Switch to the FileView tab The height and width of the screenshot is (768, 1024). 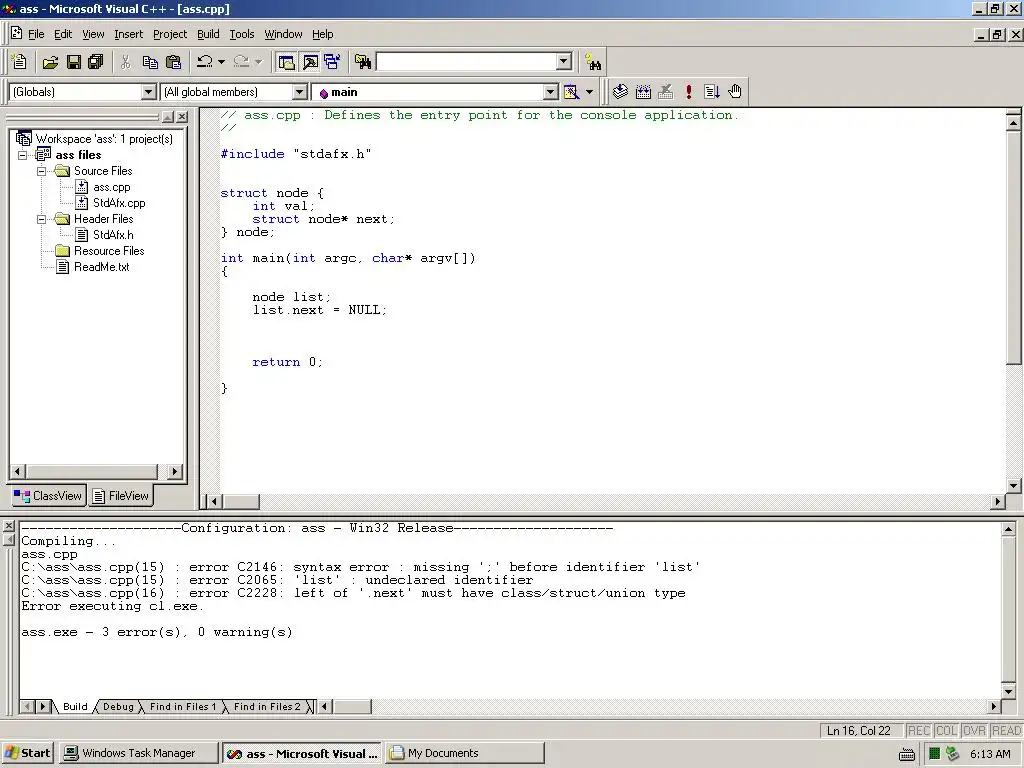pyautogui.click(x=121, y=496)
